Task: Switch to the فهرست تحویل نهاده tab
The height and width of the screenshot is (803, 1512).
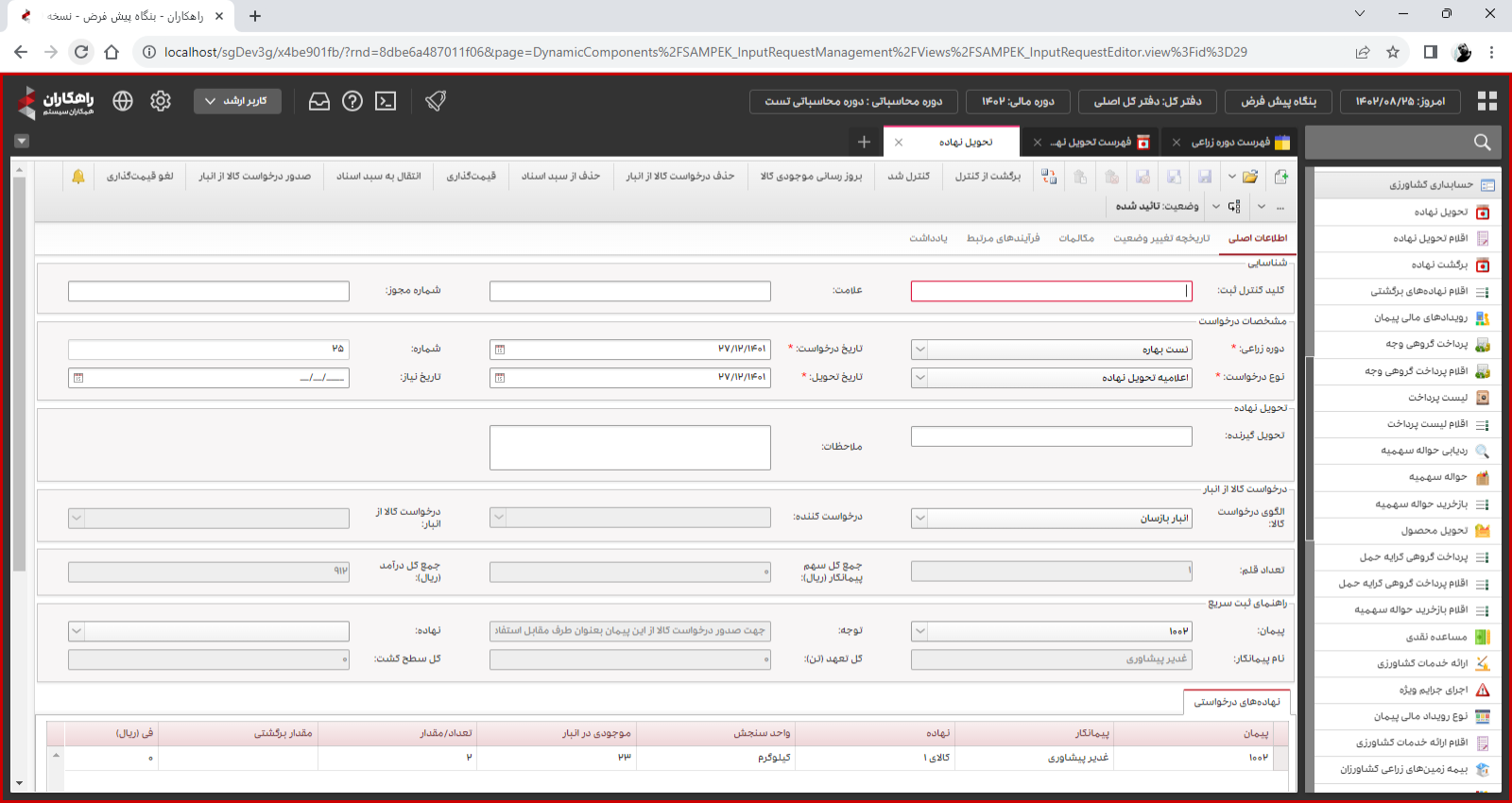Action: click(1090, 143)
